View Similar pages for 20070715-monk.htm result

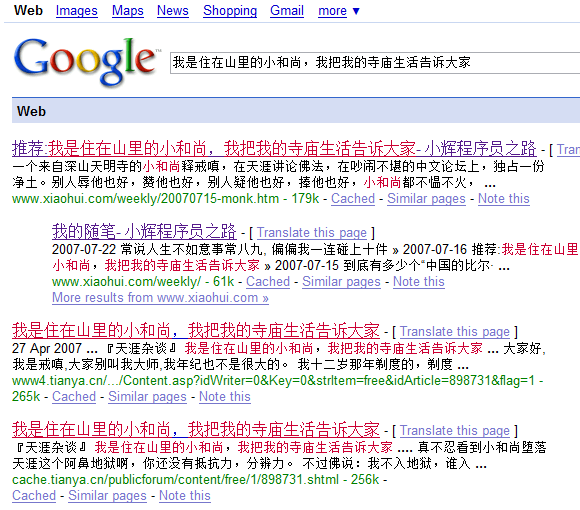click(x=426, y=199)
